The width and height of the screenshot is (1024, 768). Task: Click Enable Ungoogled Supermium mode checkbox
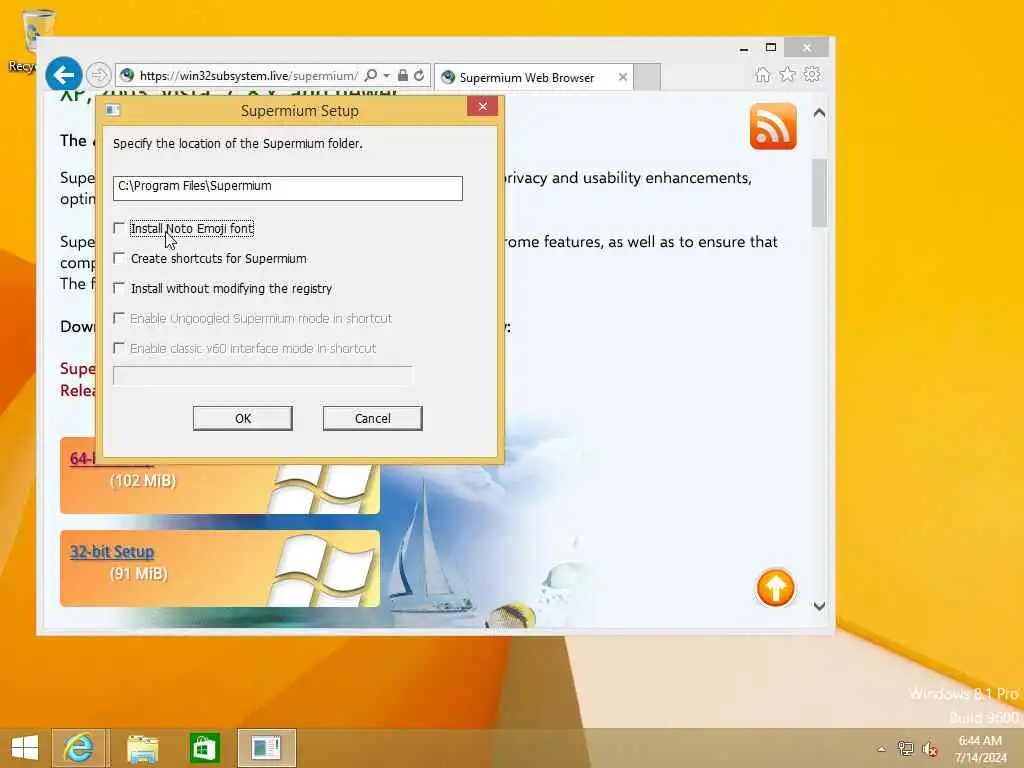coord(119,318)
